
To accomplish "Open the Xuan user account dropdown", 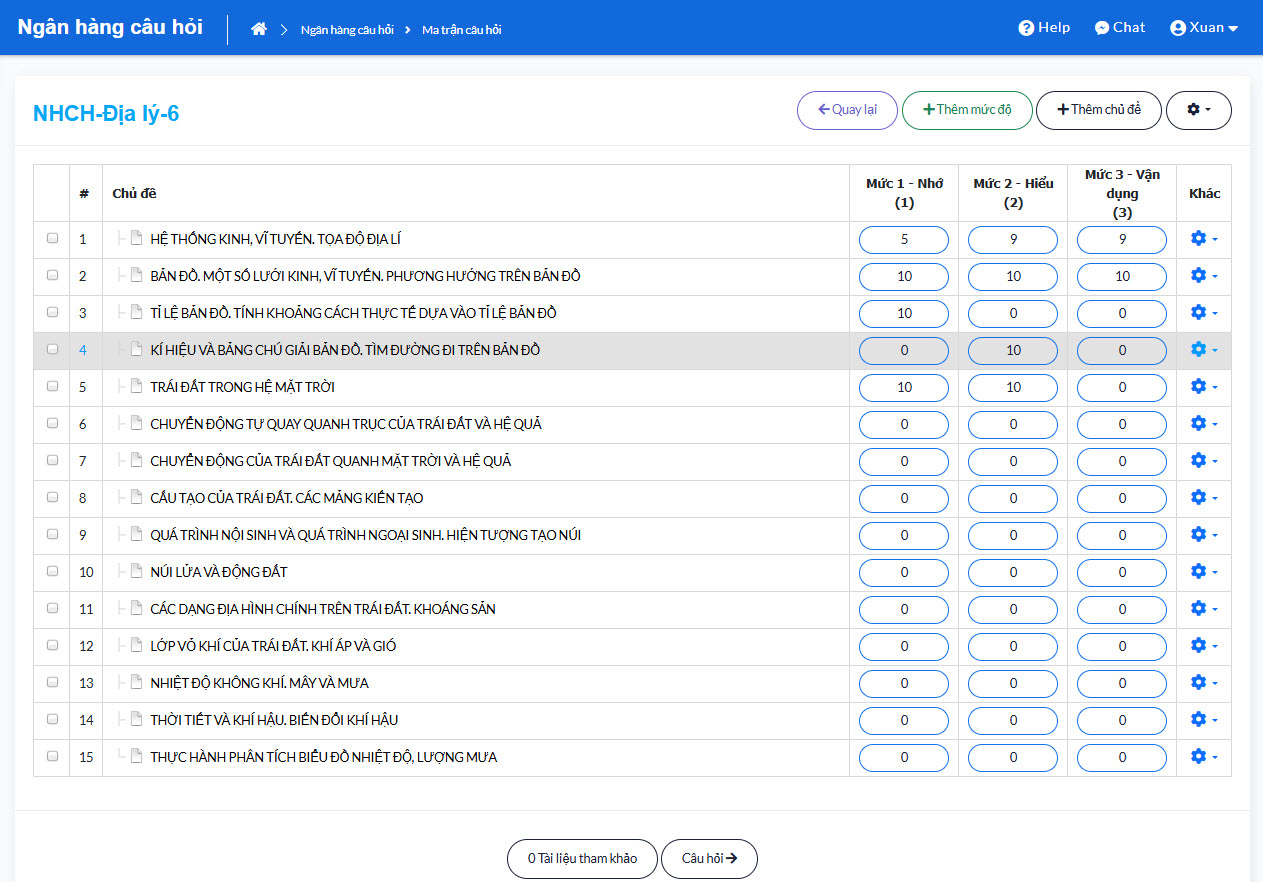I will coord(1204,28).
